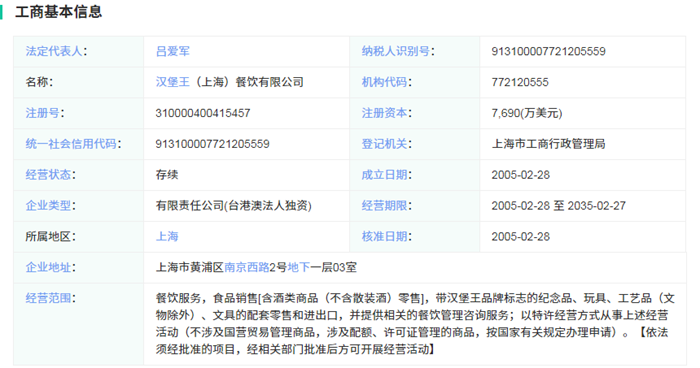Select the 机构代码 label link
Image resolution: width=700 pixels, height=368 pixels.
[x=384, y=82]
